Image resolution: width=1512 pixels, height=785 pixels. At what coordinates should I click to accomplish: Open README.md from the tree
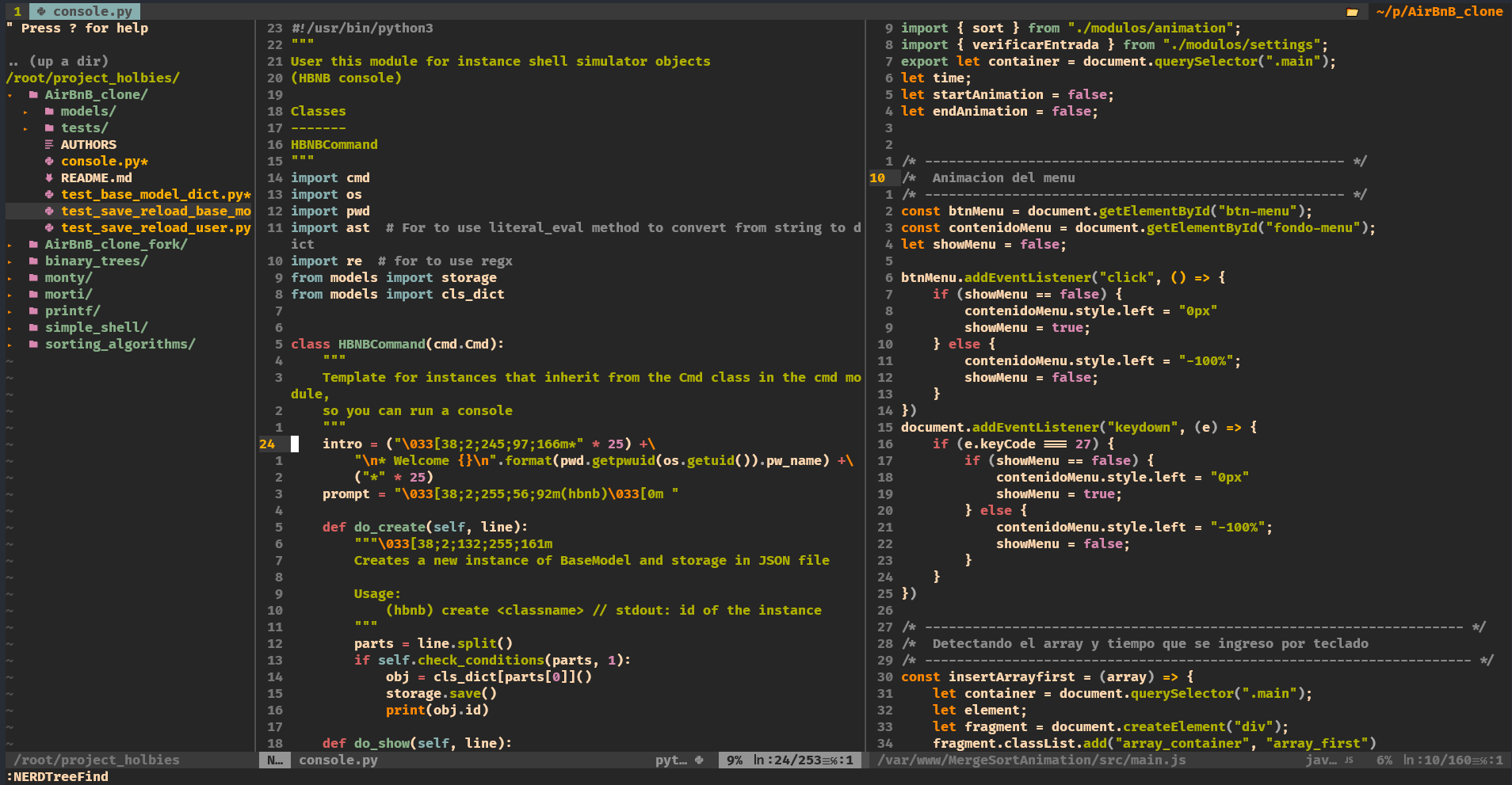(x=97, y=177)
